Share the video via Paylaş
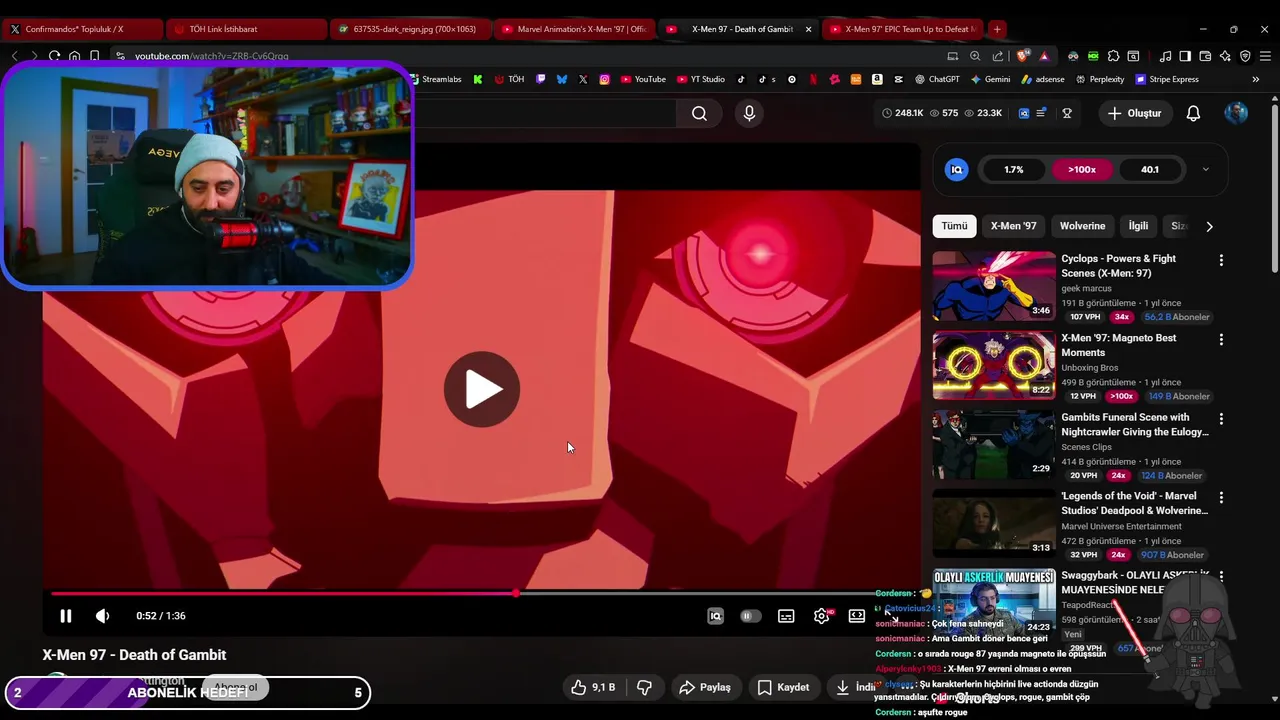Screen dimensions: 1280x720 pos(705,687)
